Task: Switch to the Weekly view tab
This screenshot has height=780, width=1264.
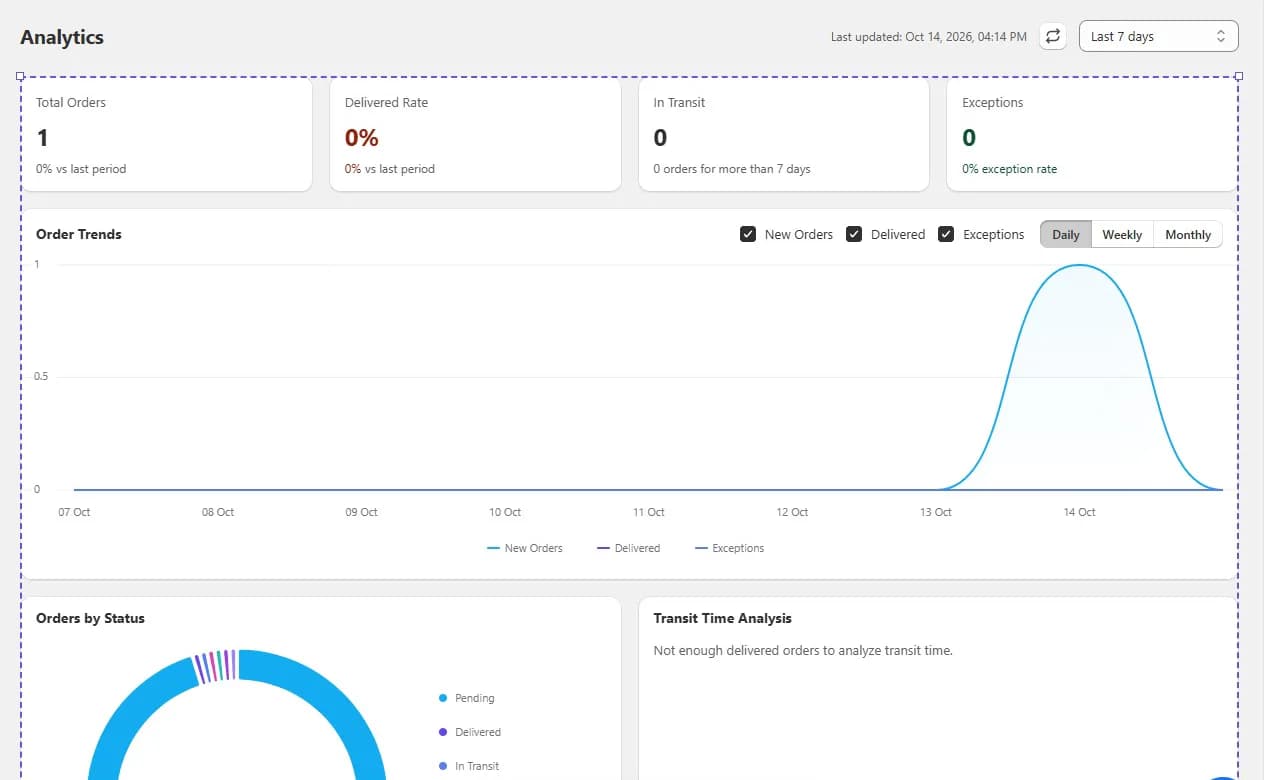Action: tap(1122, 234)
